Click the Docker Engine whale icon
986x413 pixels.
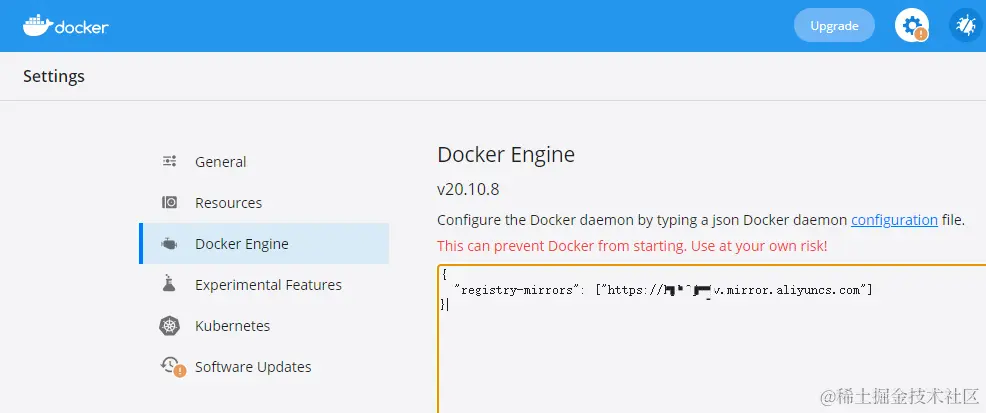169,244
